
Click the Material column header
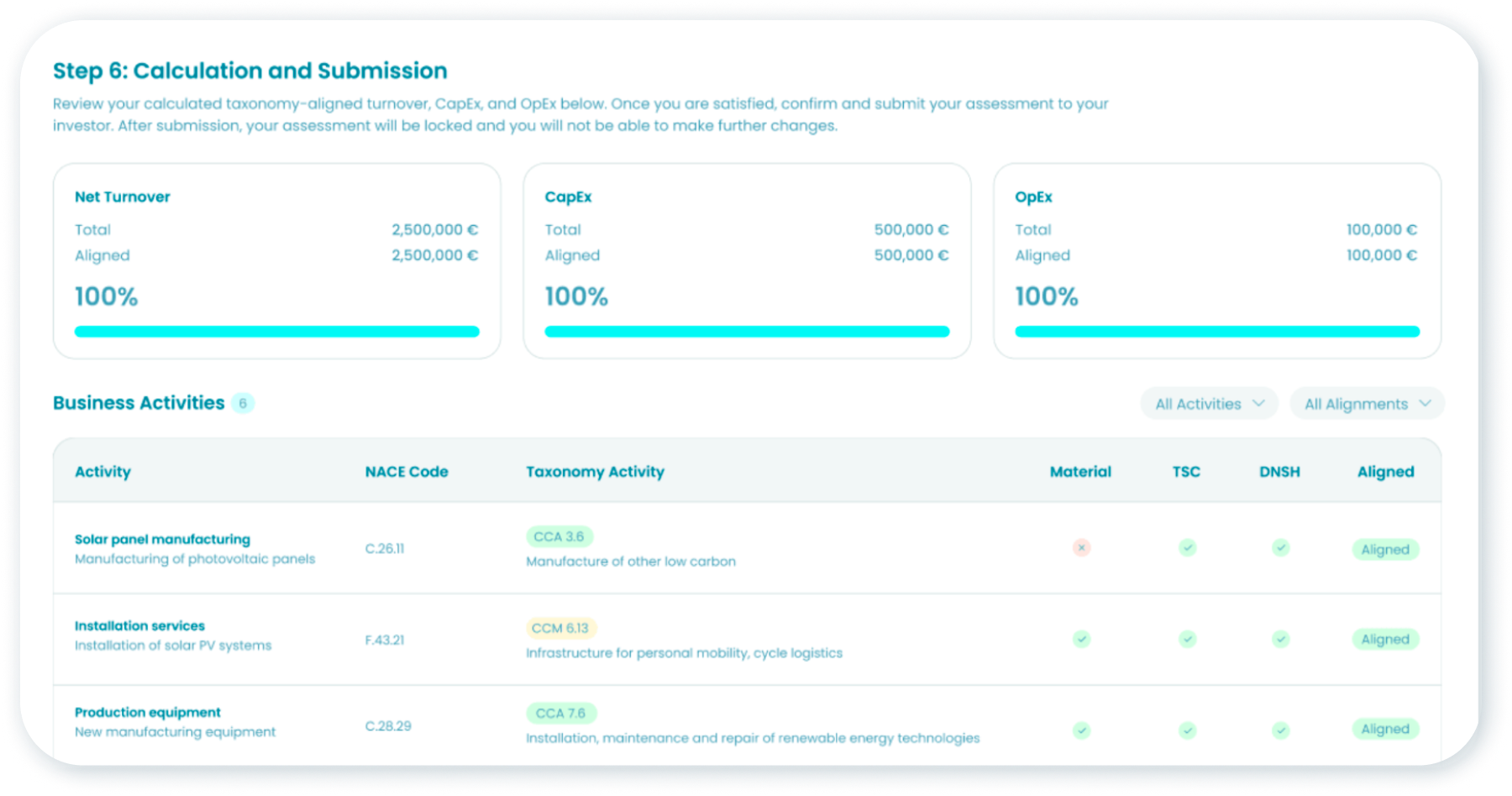pos(1080,472)
